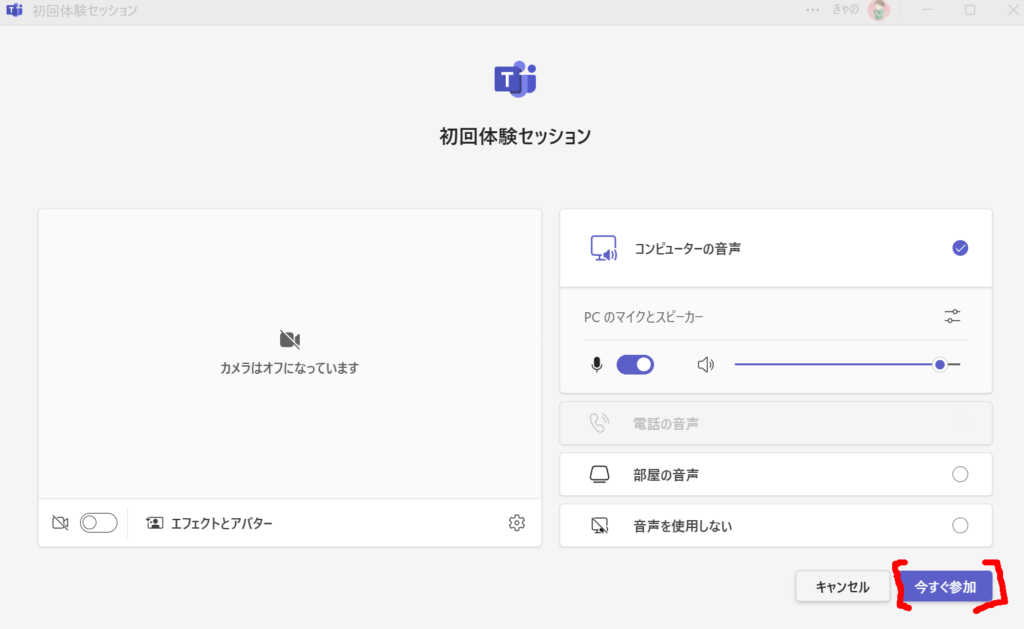
Task: Click the large Teams logo above the title
Action: pyautogui.click(x=515, y=80)
